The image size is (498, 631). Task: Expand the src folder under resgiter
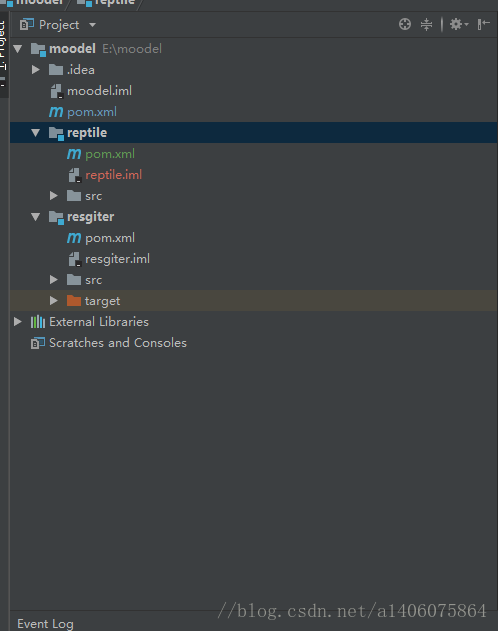54,280
